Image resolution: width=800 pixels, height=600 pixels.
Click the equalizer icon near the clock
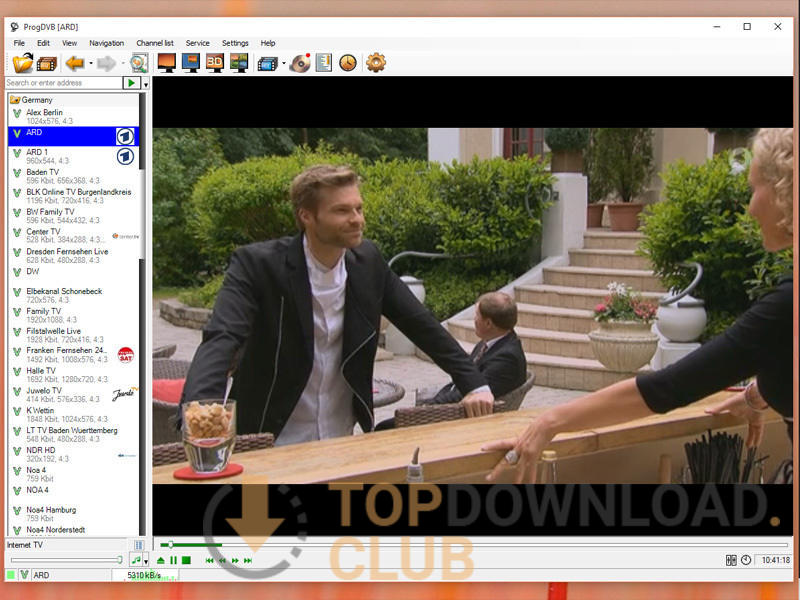pyautogui.click(x=731, y=560)
